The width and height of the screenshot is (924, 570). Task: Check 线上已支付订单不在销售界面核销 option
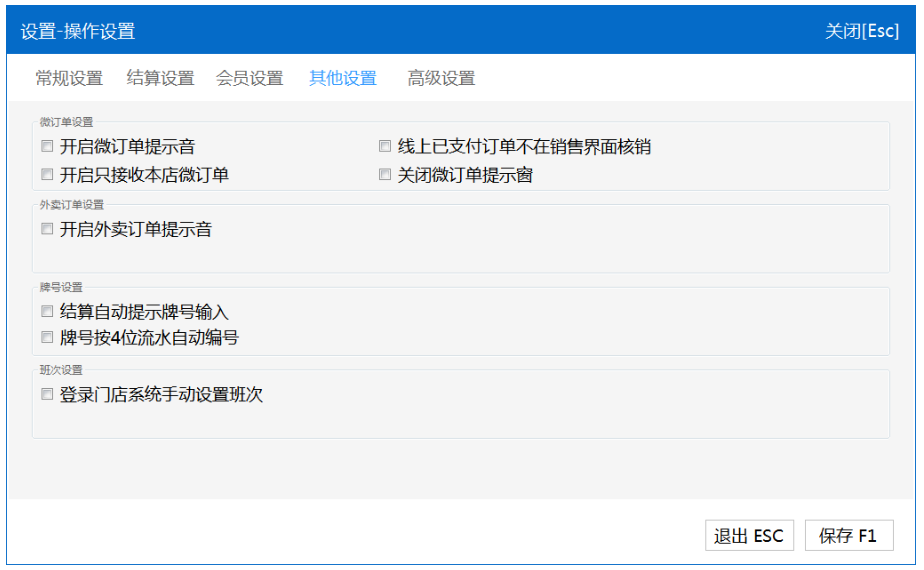pyautogui.click(x=385, y=146)
